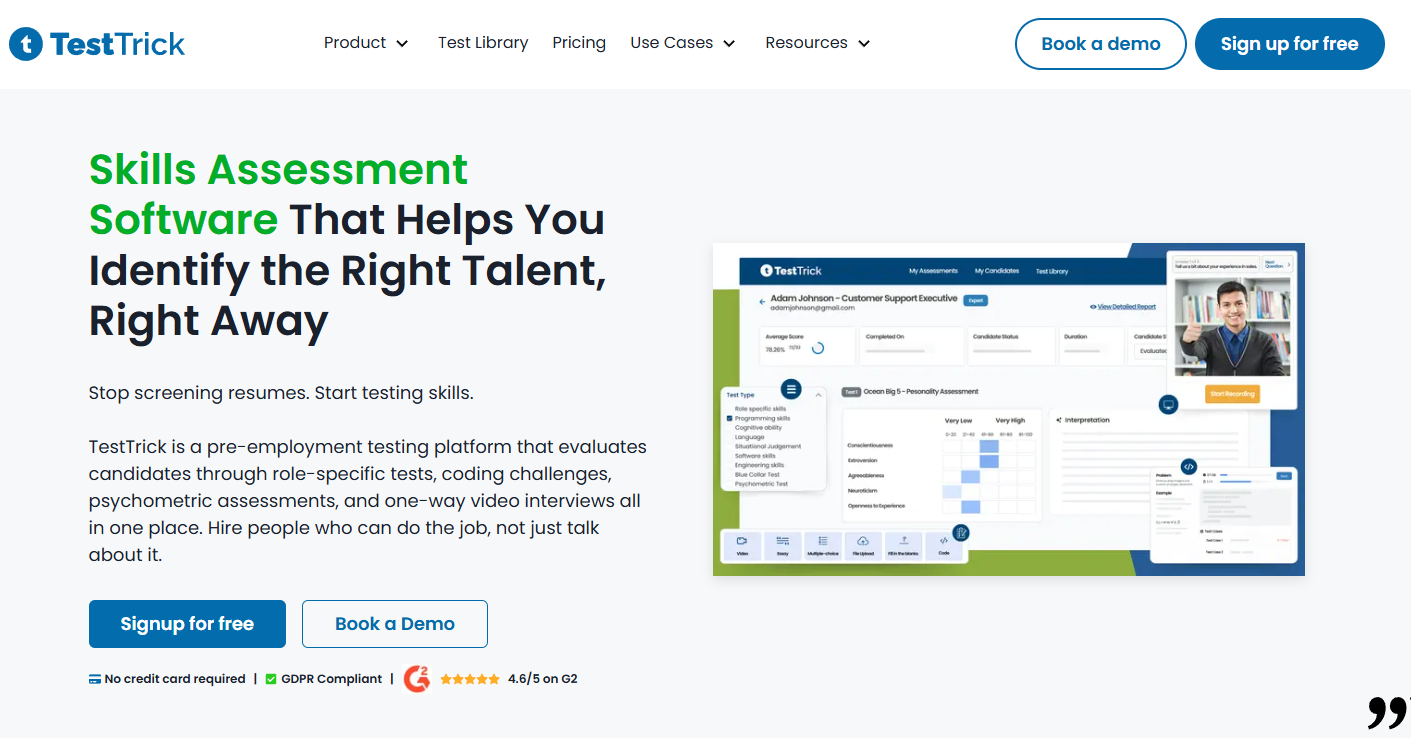Click the five-star rating icons

coord(470,679)
